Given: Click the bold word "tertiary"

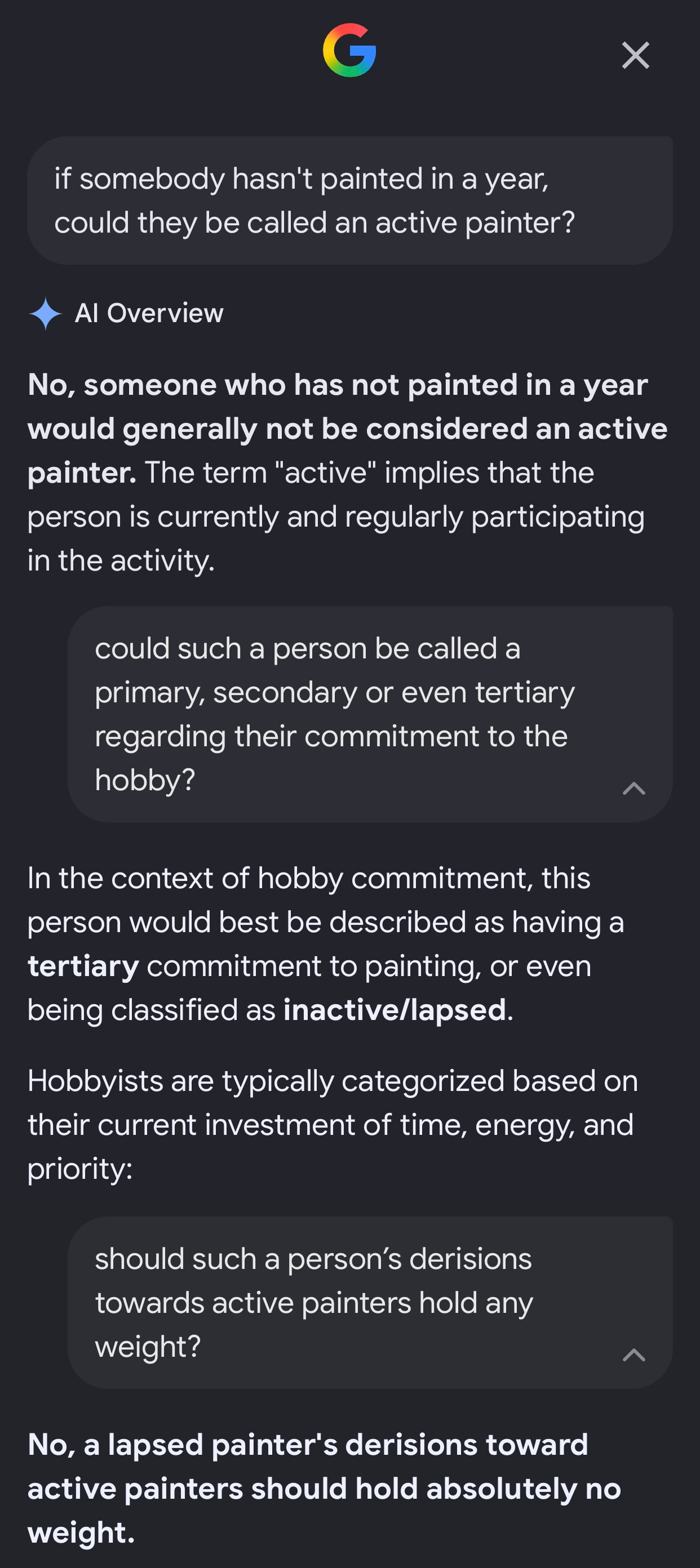Looking at the screenshot, I should pos(83,966).
